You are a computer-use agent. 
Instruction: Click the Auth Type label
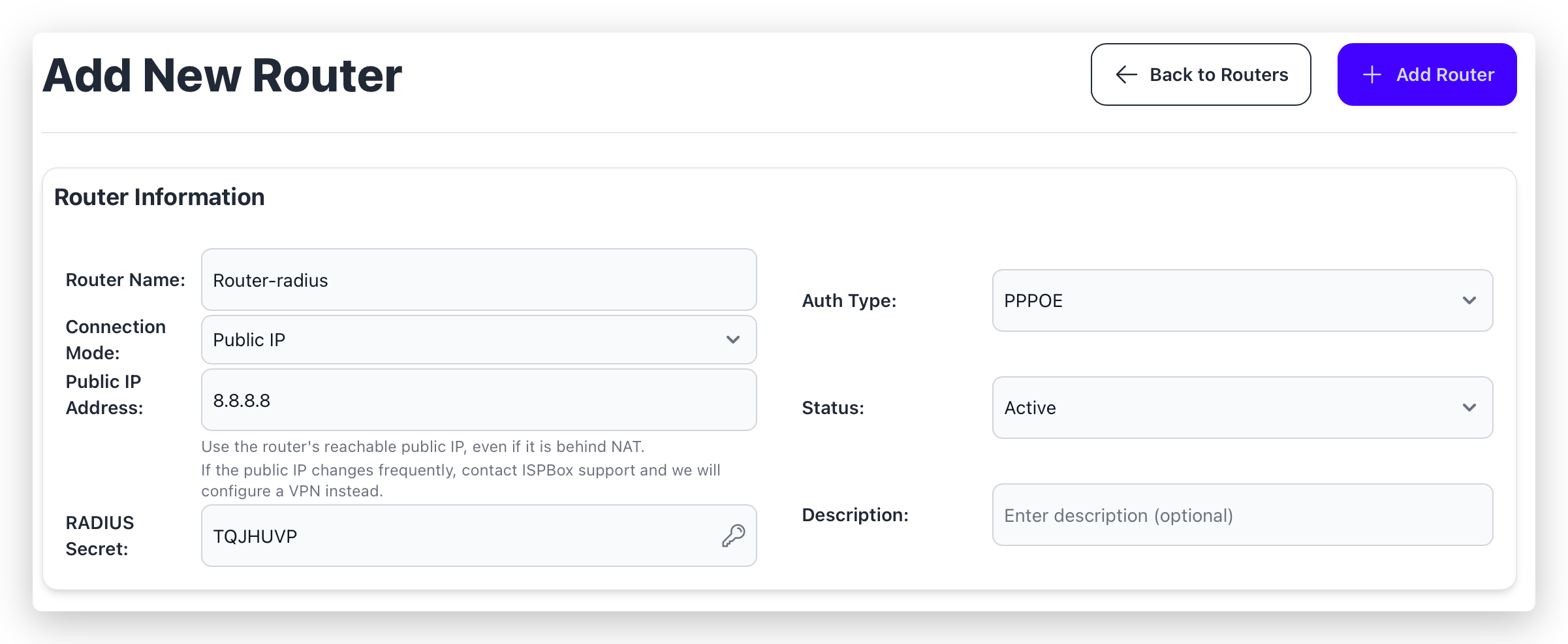pyautogui.click(x=849, y=300)
